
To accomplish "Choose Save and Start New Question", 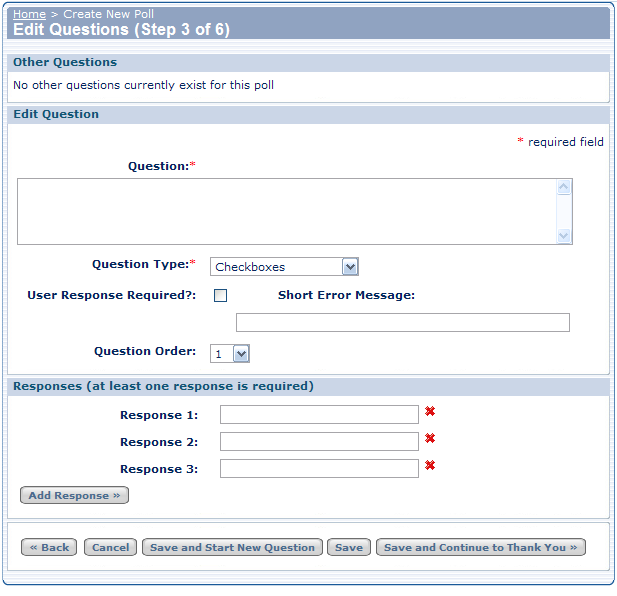I will pos(232,547).
